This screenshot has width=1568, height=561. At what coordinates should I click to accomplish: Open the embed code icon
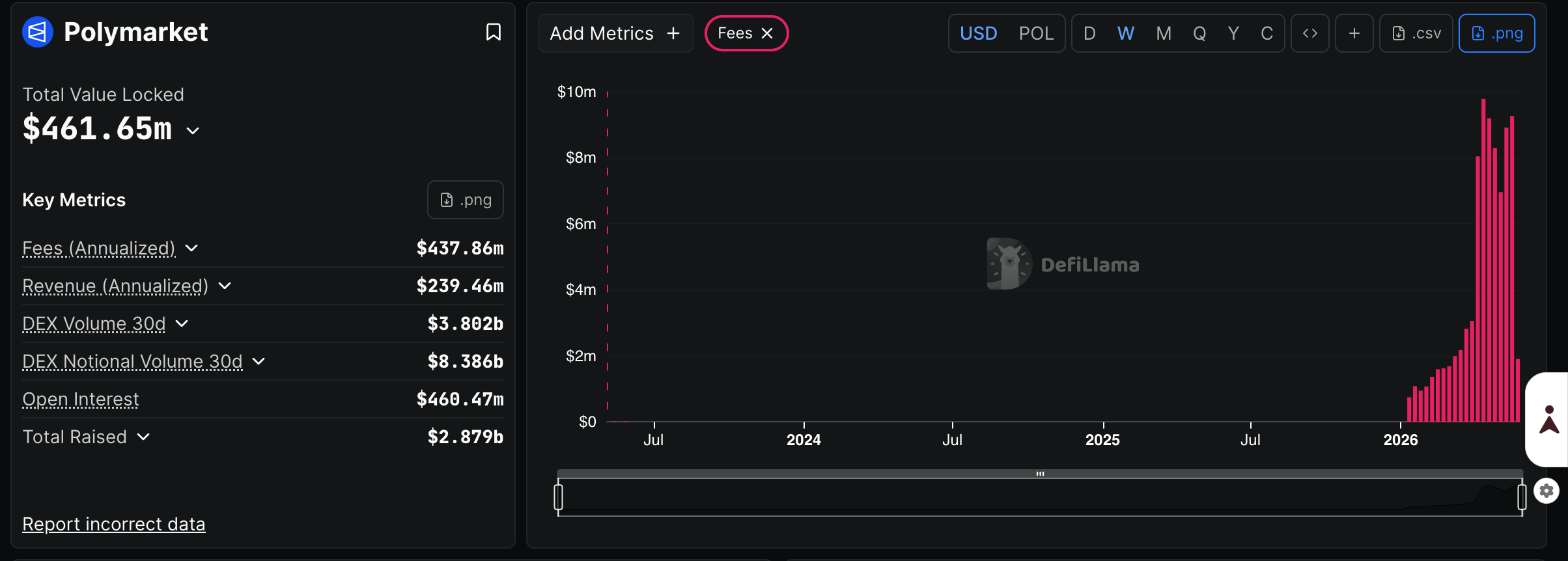click(1310, 33)
